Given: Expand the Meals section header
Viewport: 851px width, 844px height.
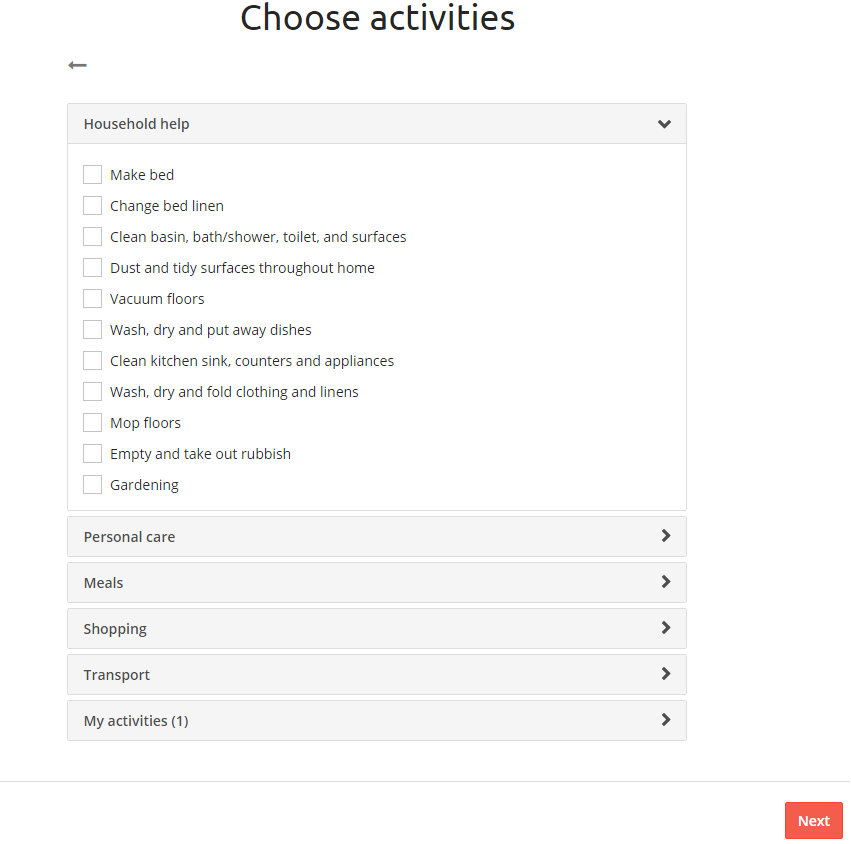Looking at the screenshot, I should pos(377,582).
